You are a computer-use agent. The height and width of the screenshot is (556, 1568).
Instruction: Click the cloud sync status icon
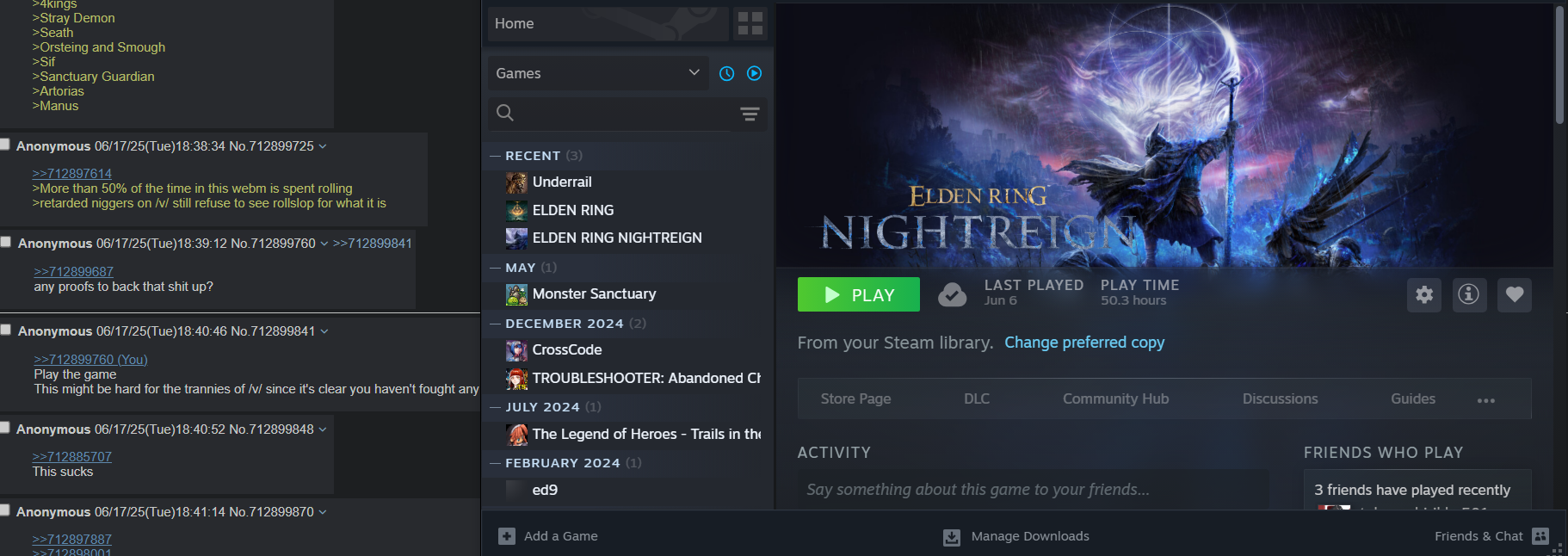952,294
